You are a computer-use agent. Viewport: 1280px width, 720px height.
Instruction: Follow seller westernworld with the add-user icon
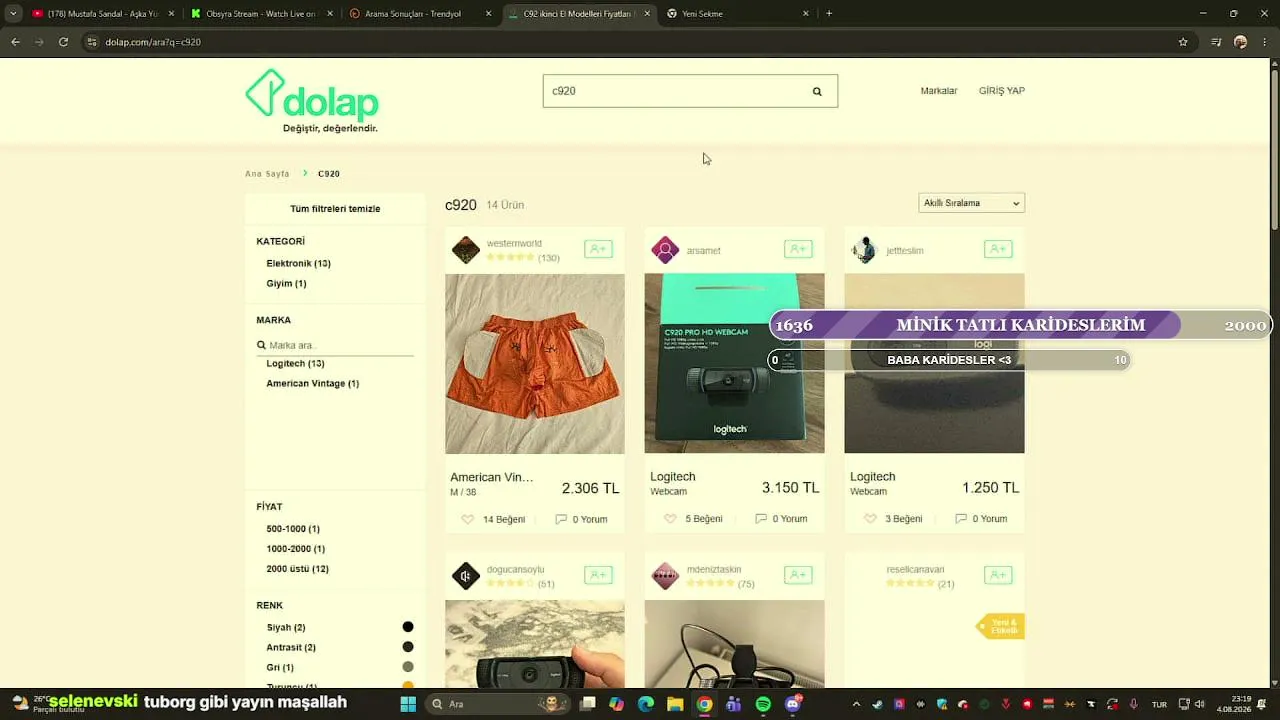click(598, 249)
